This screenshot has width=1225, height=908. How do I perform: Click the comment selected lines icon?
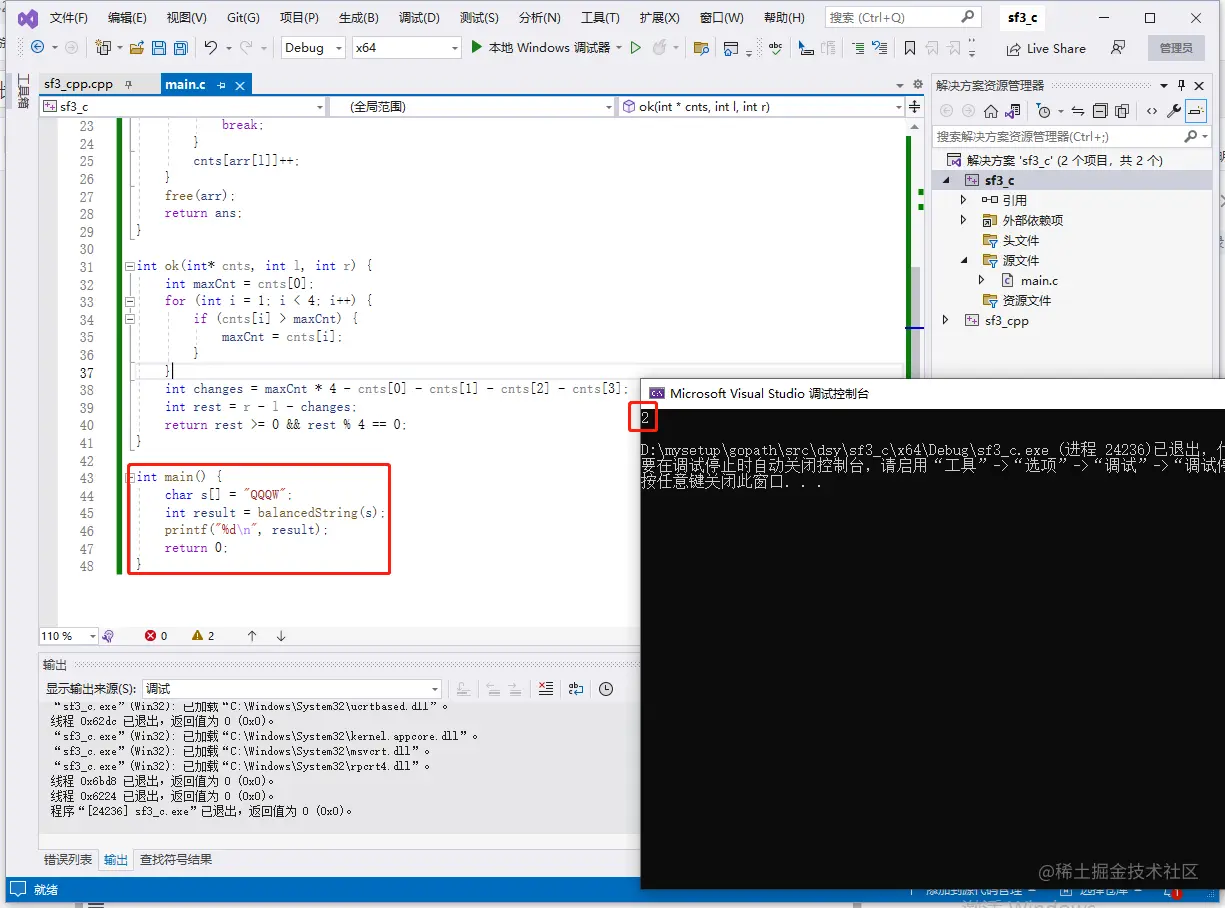[858, 47]
